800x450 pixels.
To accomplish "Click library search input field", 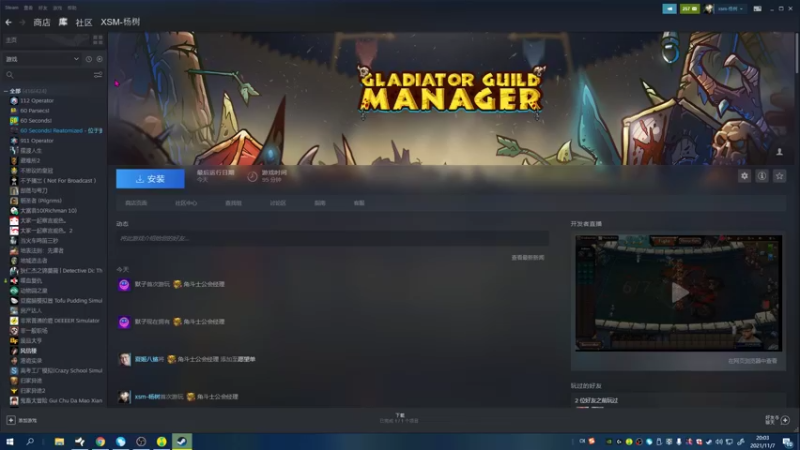I will (54, 75).
